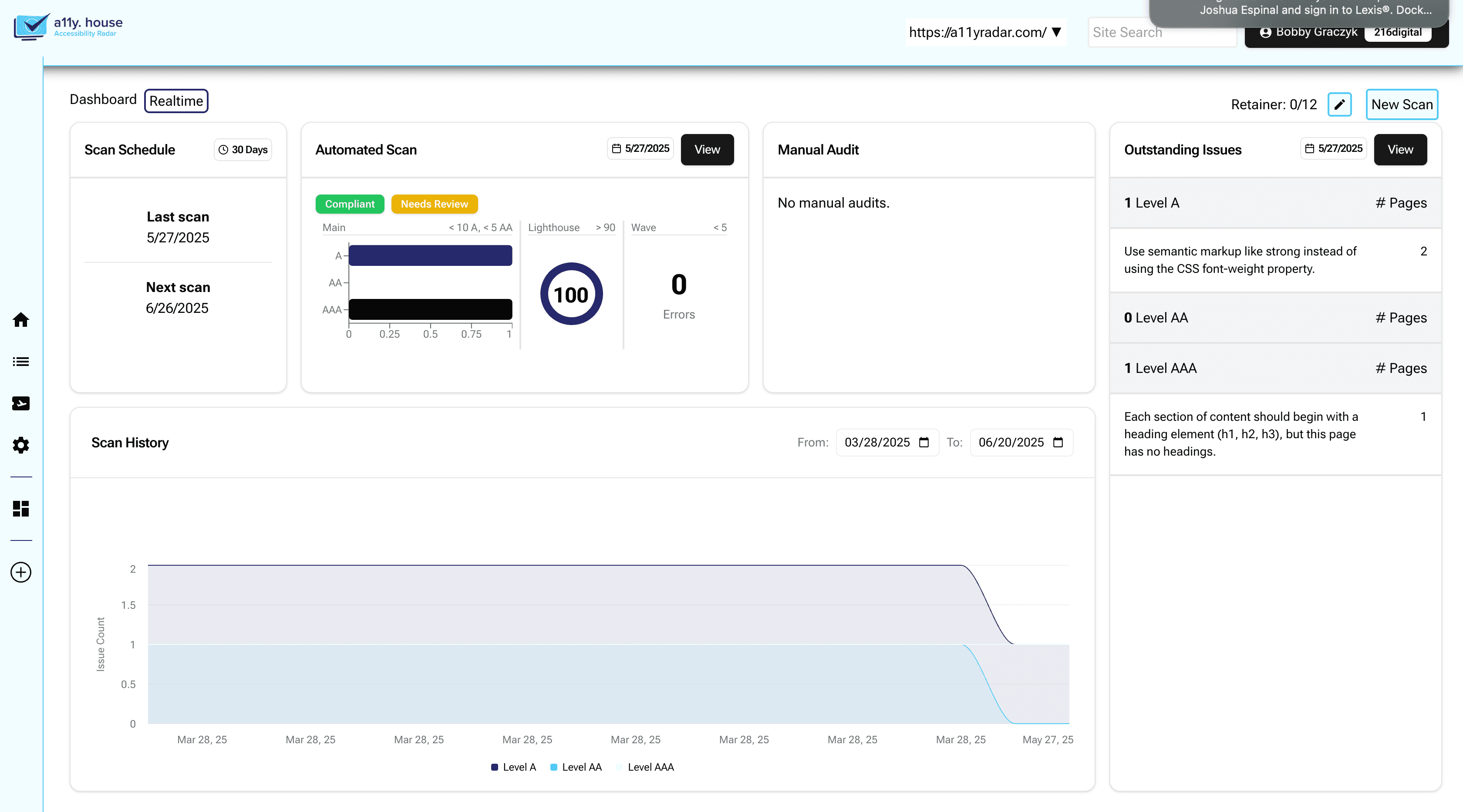Open the To date calendar picker
Image resolution: width=1463 pixels, height=812 pixels.
pos(1058,443)
